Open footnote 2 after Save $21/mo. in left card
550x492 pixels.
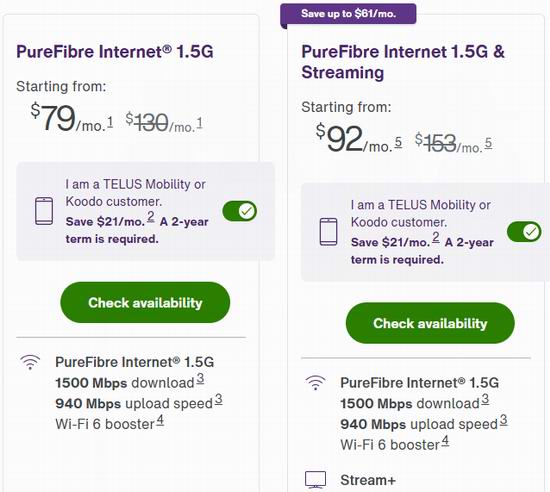(151, 217)
